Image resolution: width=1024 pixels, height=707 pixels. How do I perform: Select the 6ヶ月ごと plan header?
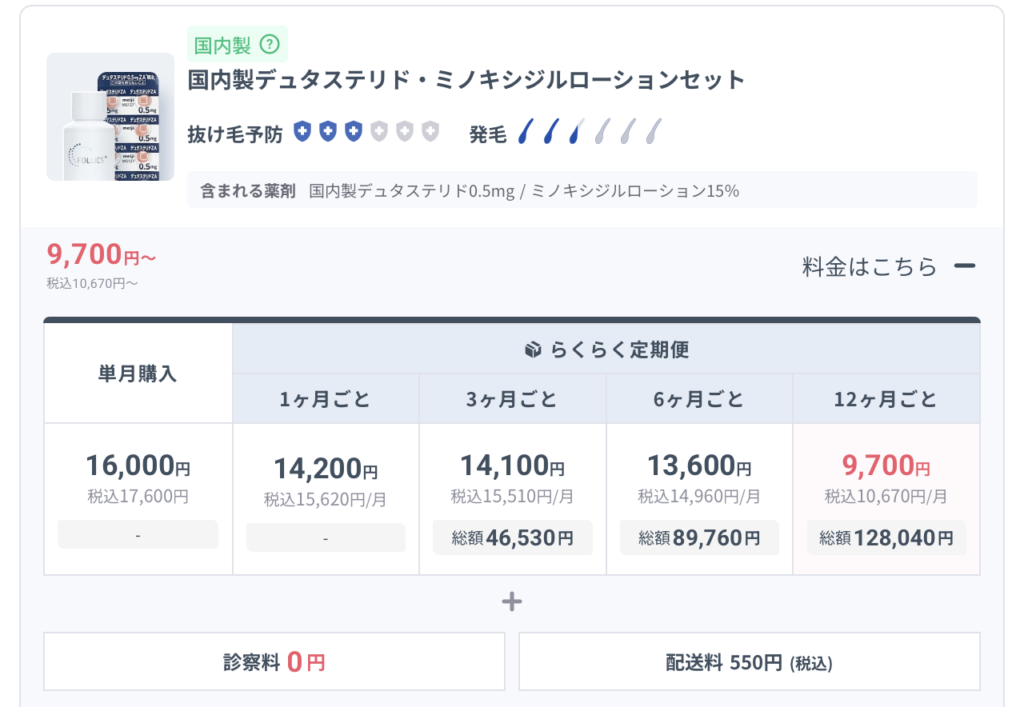tap(699, 399)
